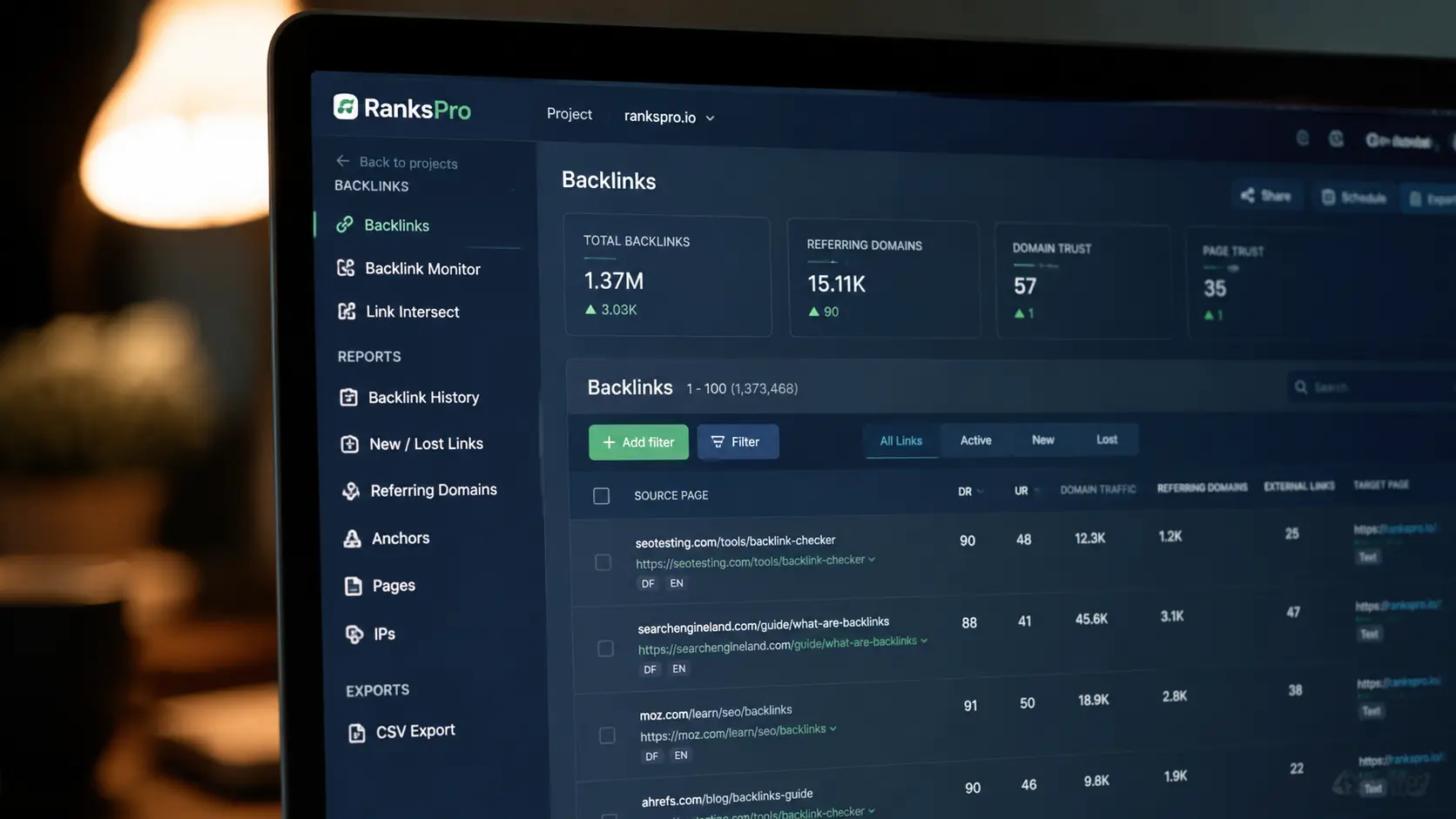The image size is (1456, 819).
Task: Select the Link Intersect sidebar icon
Action: coord(347,311)
